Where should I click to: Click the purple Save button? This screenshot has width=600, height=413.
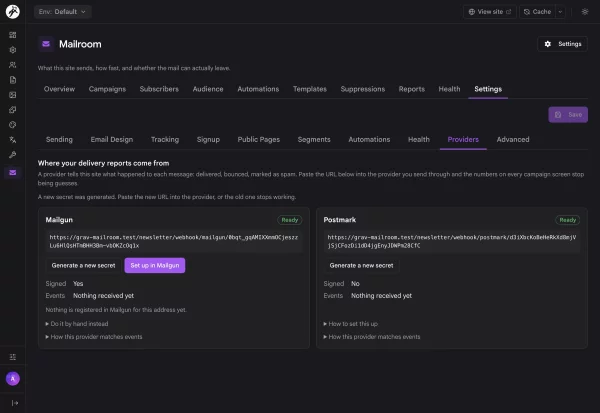pos(568,114)
